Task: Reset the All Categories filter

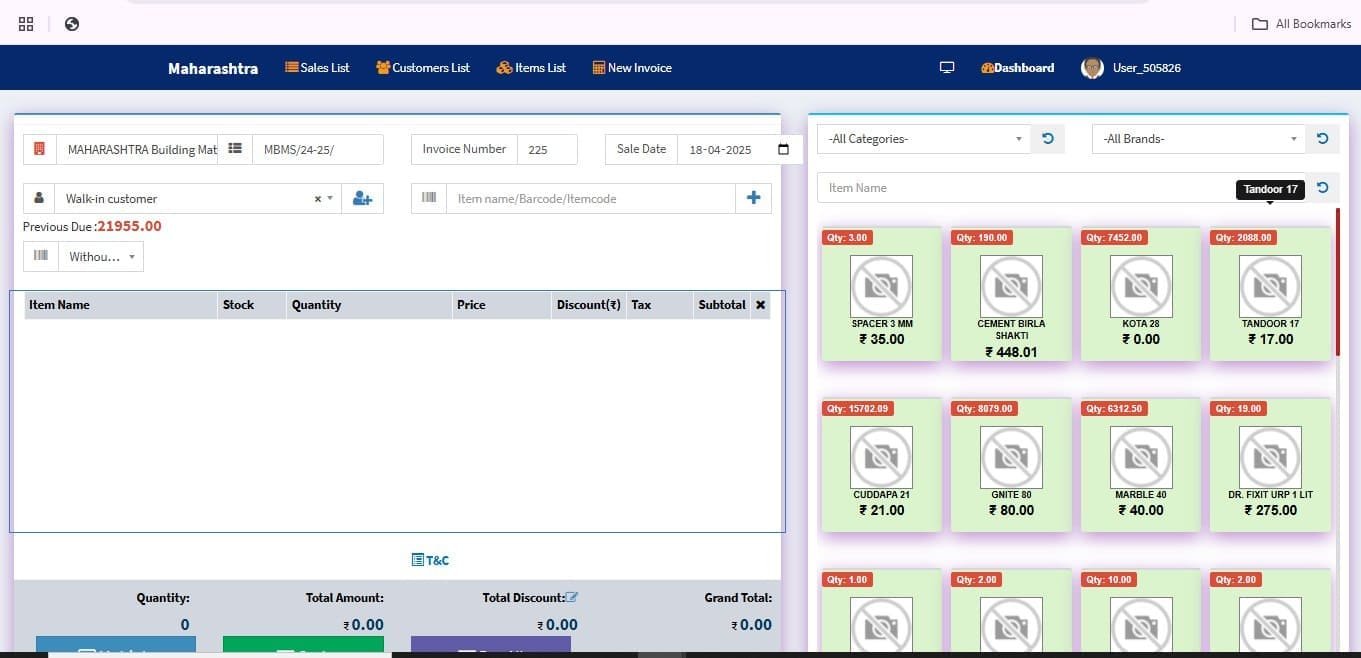Action: (1047, 139)
